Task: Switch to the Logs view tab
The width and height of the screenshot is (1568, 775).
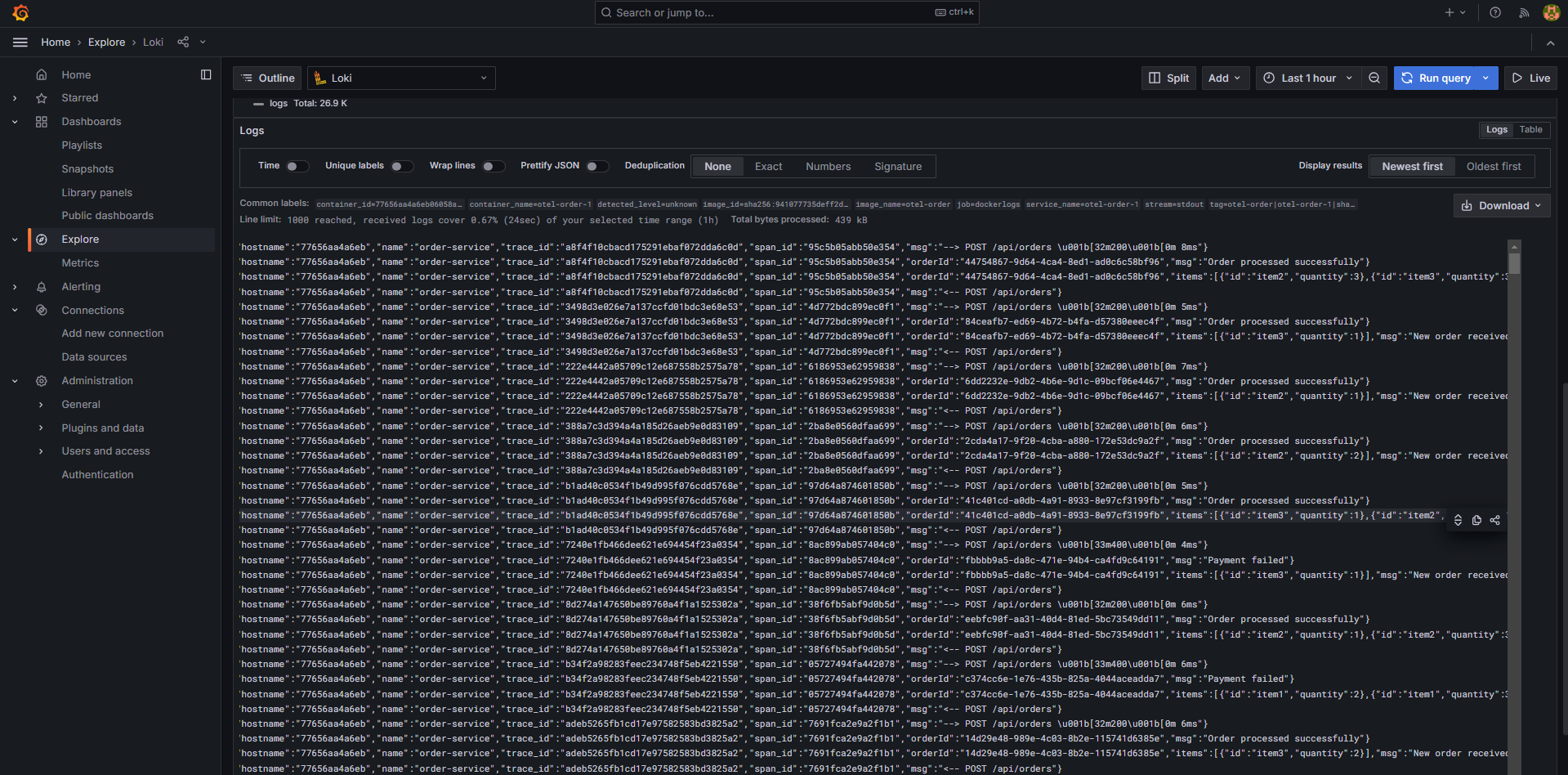Action: 1496,130
